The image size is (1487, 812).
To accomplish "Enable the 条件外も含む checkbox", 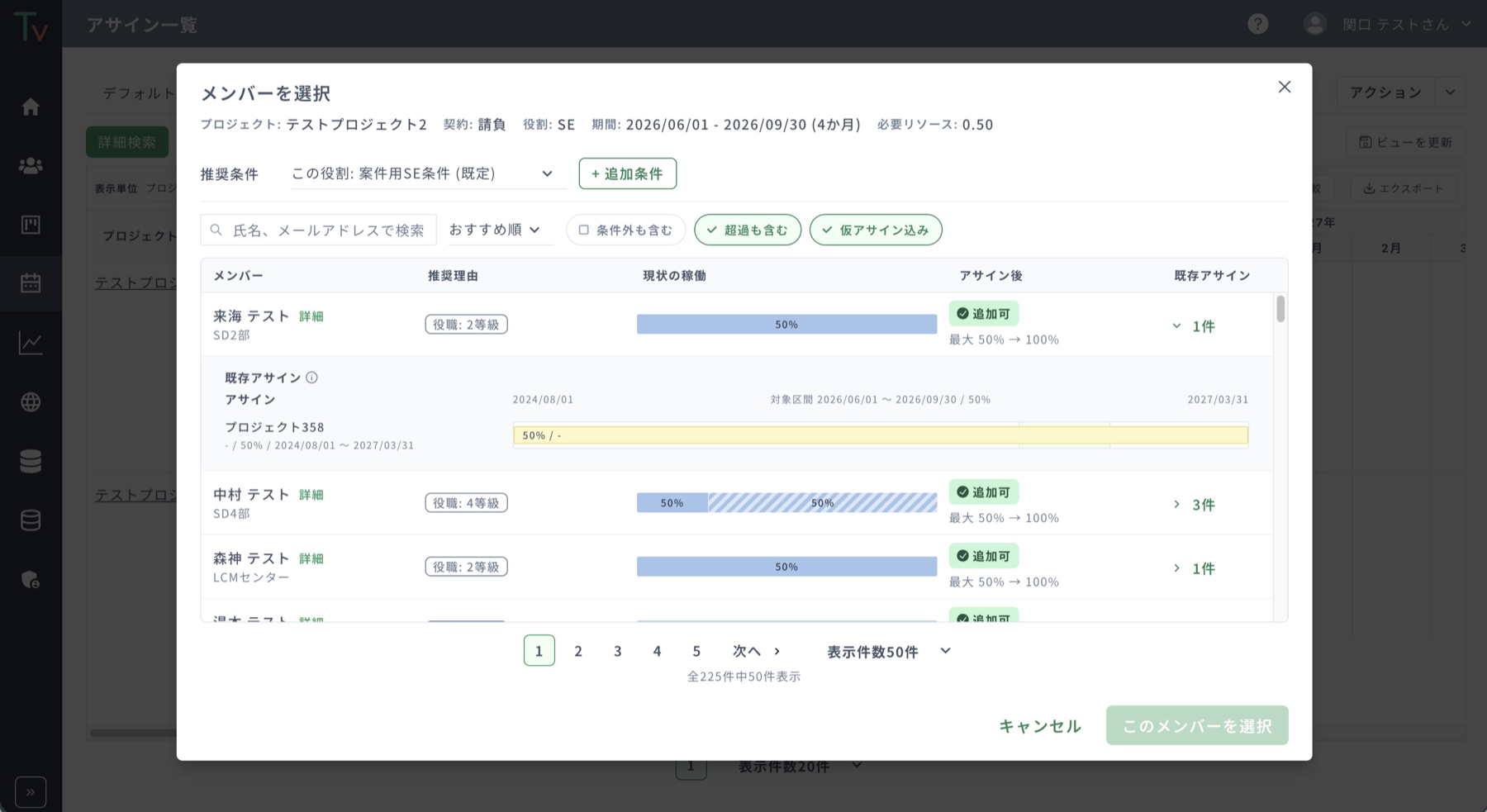I will [625, 230].
